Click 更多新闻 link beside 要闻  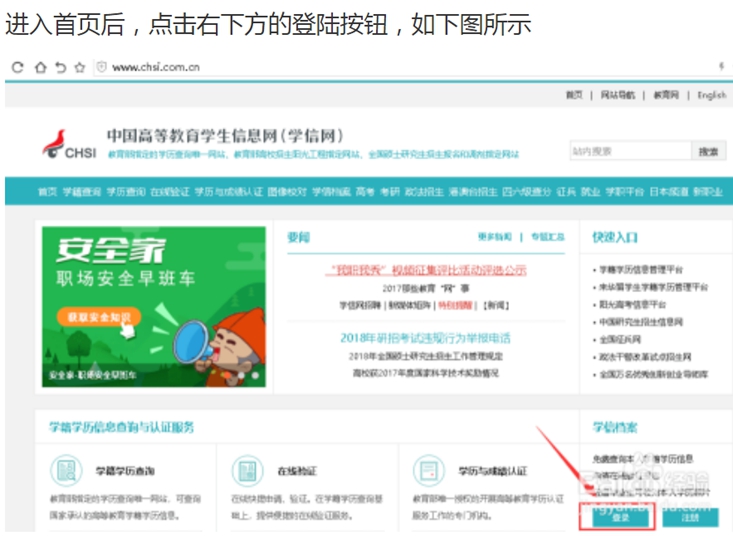[x=495, y=237]
